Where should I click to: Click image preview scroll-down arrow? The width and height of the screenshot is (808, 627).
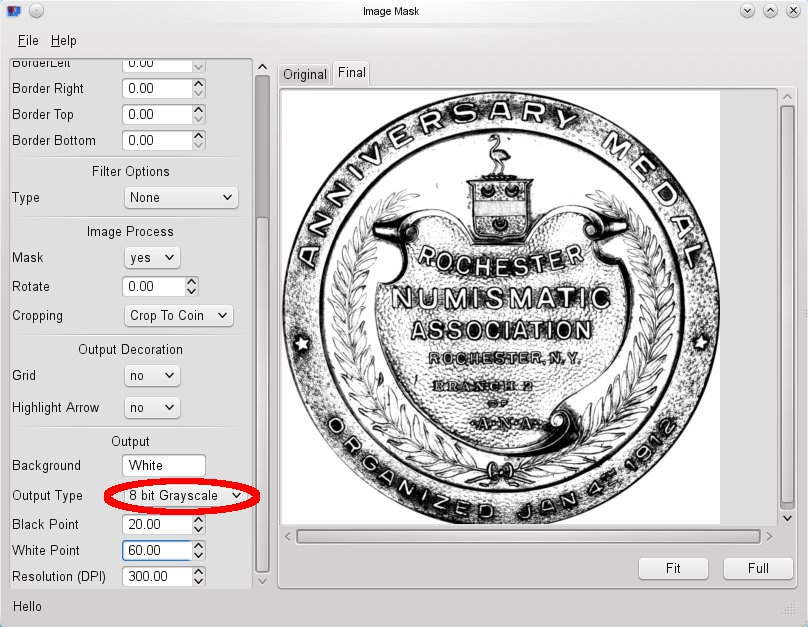pyautogui.click(x=787, y=518)
